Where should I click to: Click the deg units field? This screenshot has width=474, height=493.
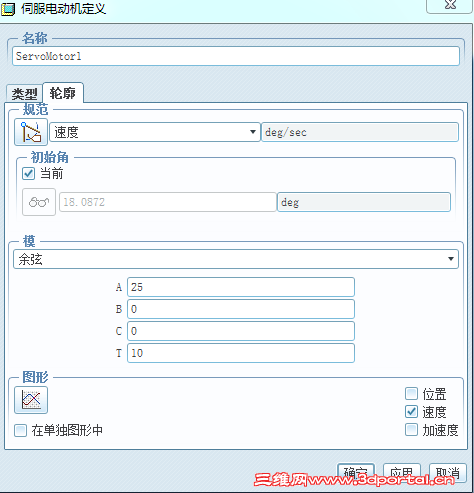point(364,202)
